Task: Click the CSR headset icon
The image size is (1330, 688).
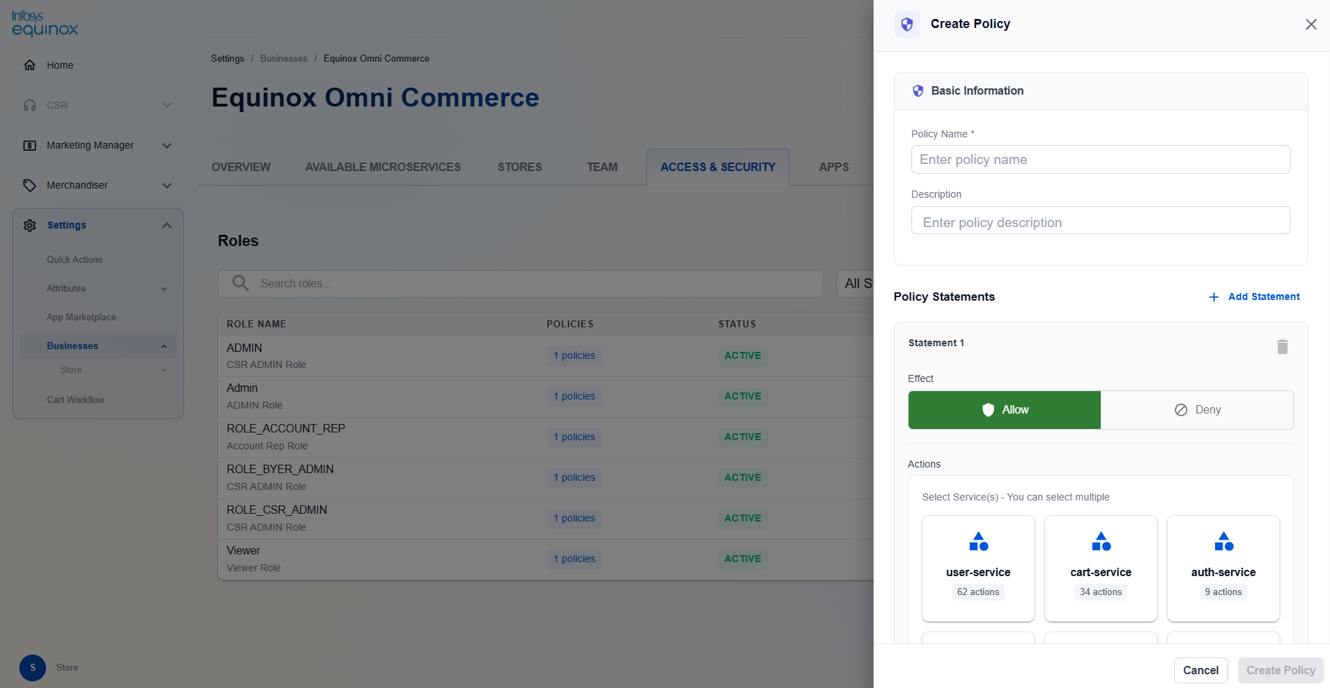Action: click(x=30, y=105)
